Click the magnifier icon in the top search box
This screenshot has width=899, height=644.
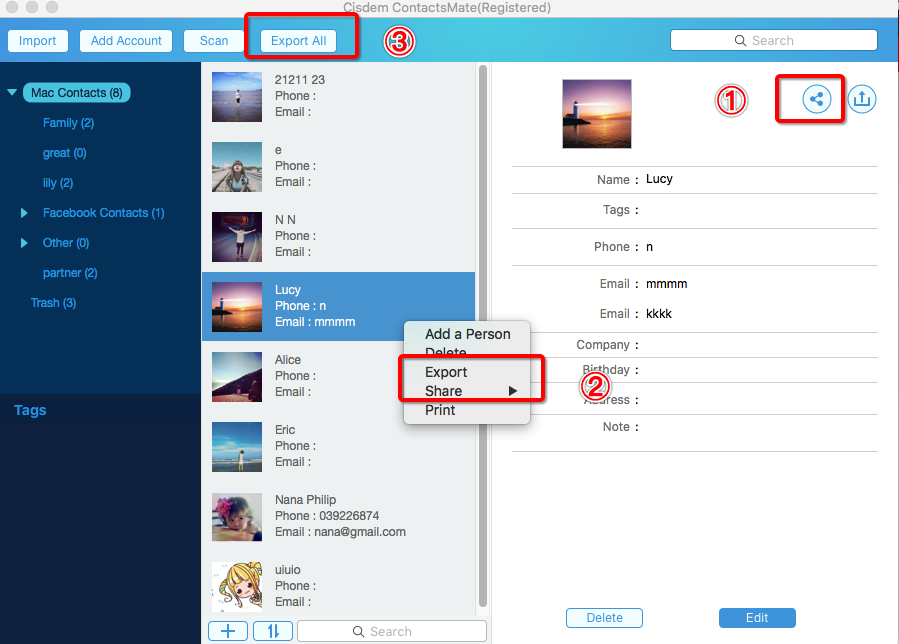tap(740, 41)
